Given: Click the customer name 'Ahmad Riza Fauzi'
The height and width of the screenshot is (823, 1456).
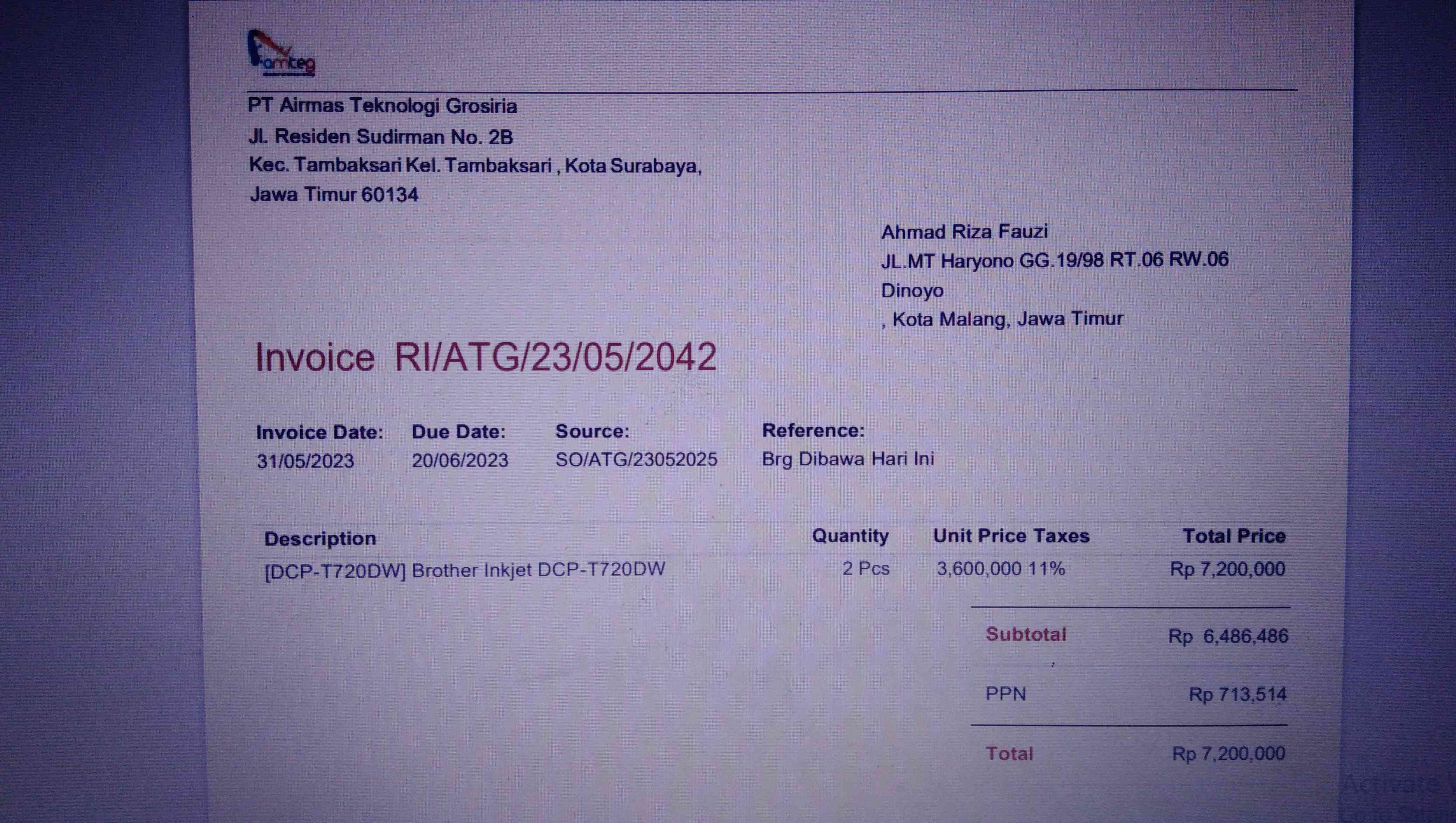Looking at the screenshot, I should (965, 231).
